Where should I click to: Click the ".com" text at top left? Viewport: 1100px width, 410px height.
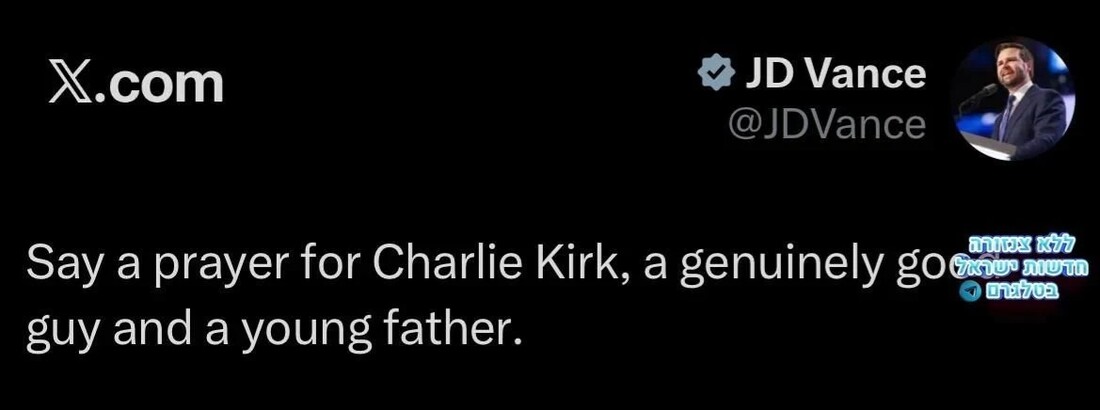(x=158, y=84)
